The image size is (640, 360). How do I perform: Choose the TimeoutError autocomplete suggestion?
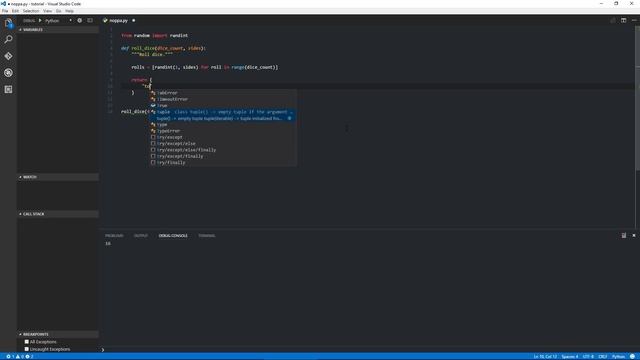(222, 99)
